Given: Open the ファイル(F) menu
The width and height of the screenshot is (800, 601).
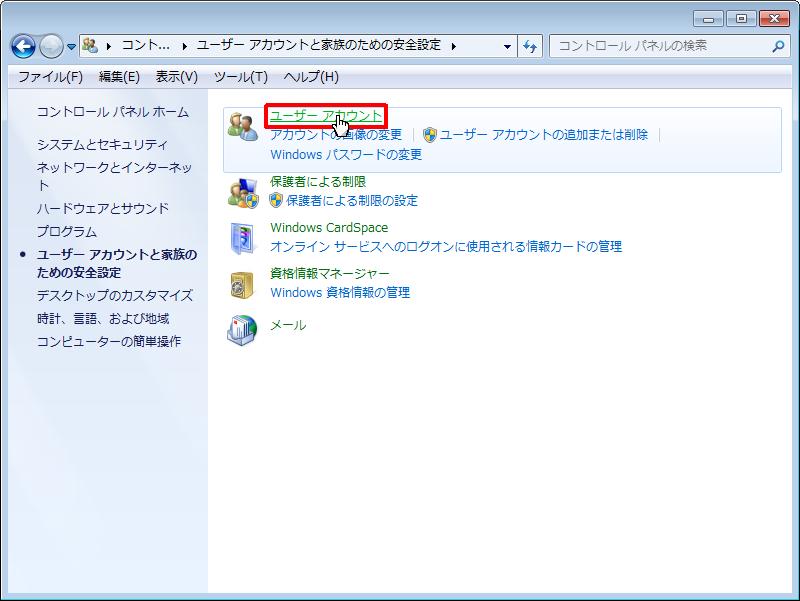Looking at the screenshot, I should 50,77.
